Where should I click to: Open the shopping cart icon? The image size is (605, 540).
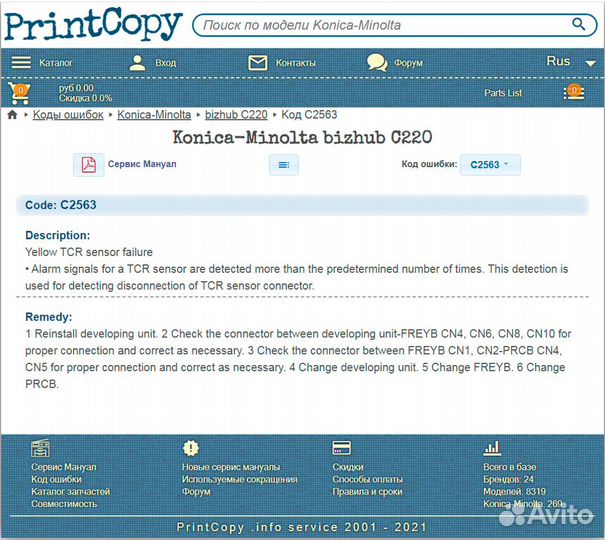point(19,93)
